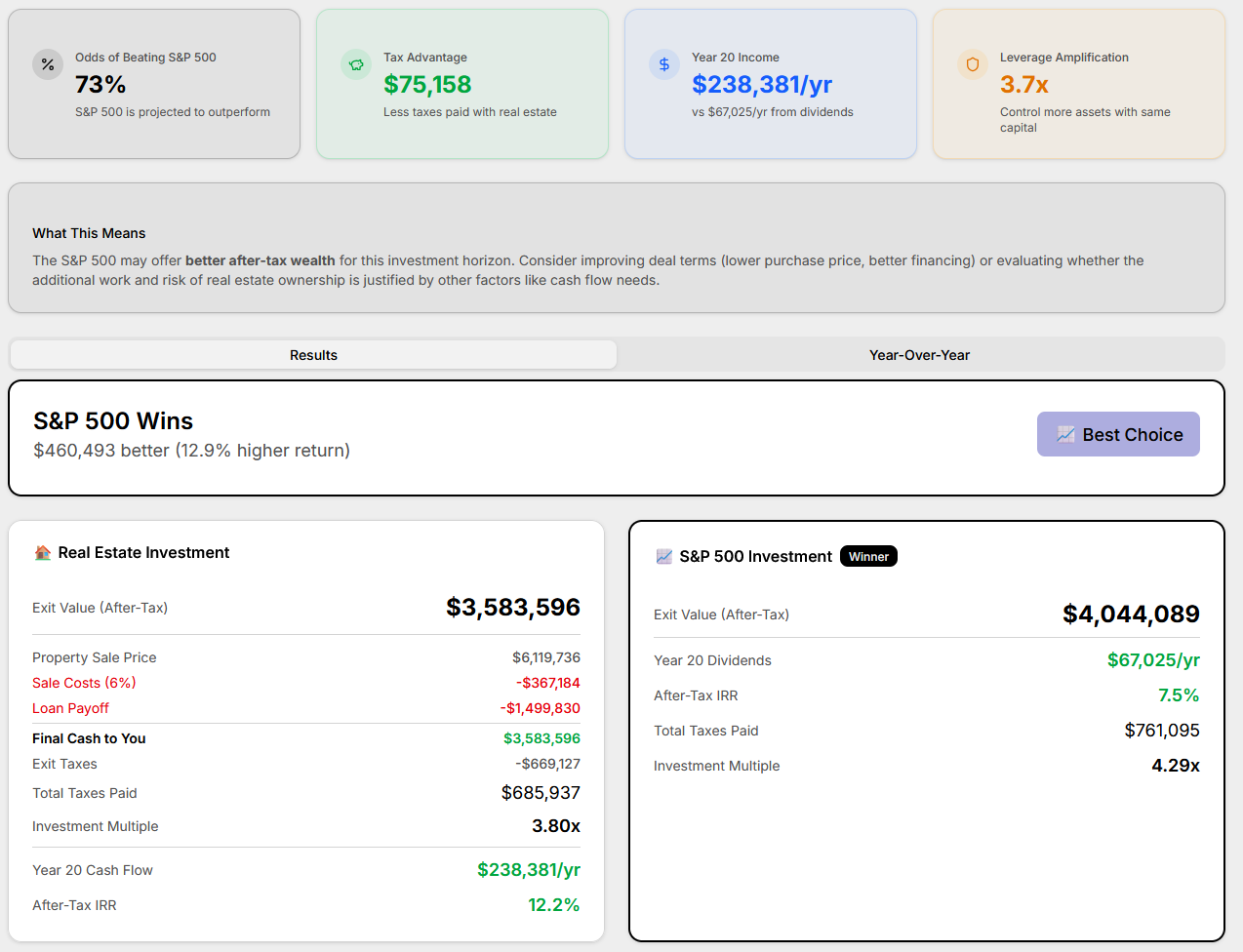Click the dollar sign Year 20 Income icon
1243x952 pixels.
coord(664,64)
